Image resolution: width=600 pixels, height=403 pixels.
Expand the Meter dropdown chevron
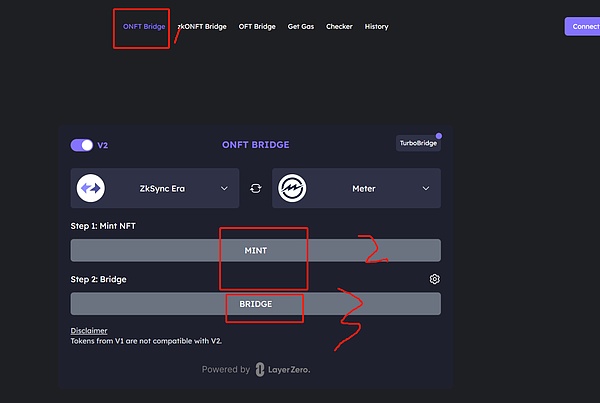pos(425,188)
